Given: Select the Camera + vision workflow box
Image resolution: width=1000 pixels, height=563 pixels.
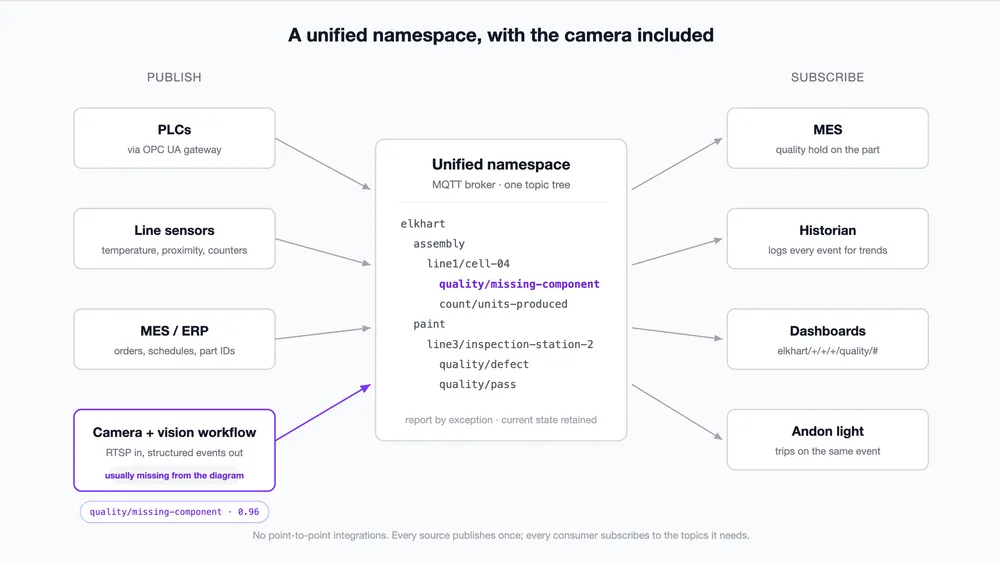Looking at the screenshot, I should [x=174, y=450].
